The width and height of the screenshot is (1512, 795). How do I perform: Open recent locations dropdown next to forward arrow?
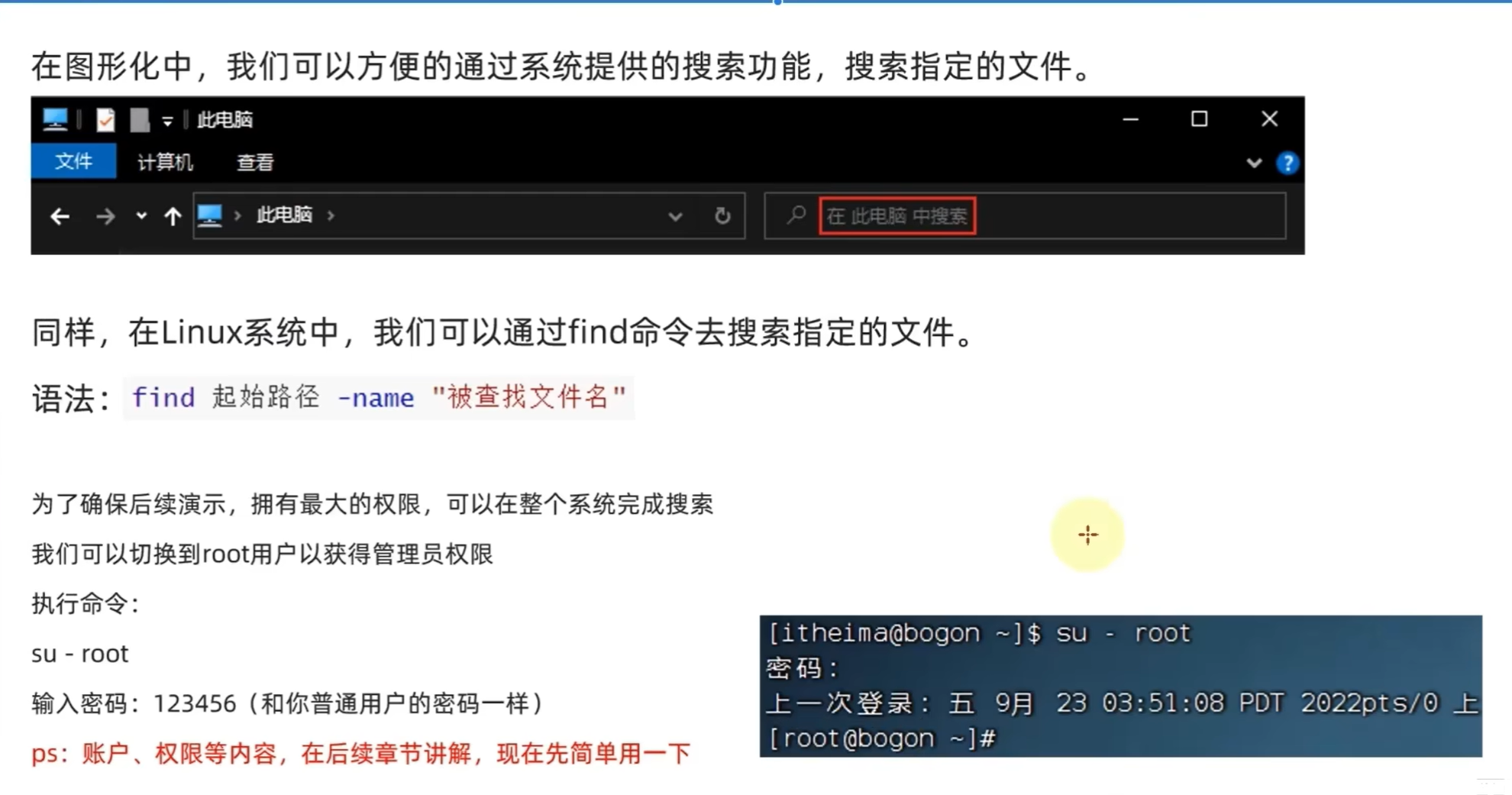coord(141,216)
